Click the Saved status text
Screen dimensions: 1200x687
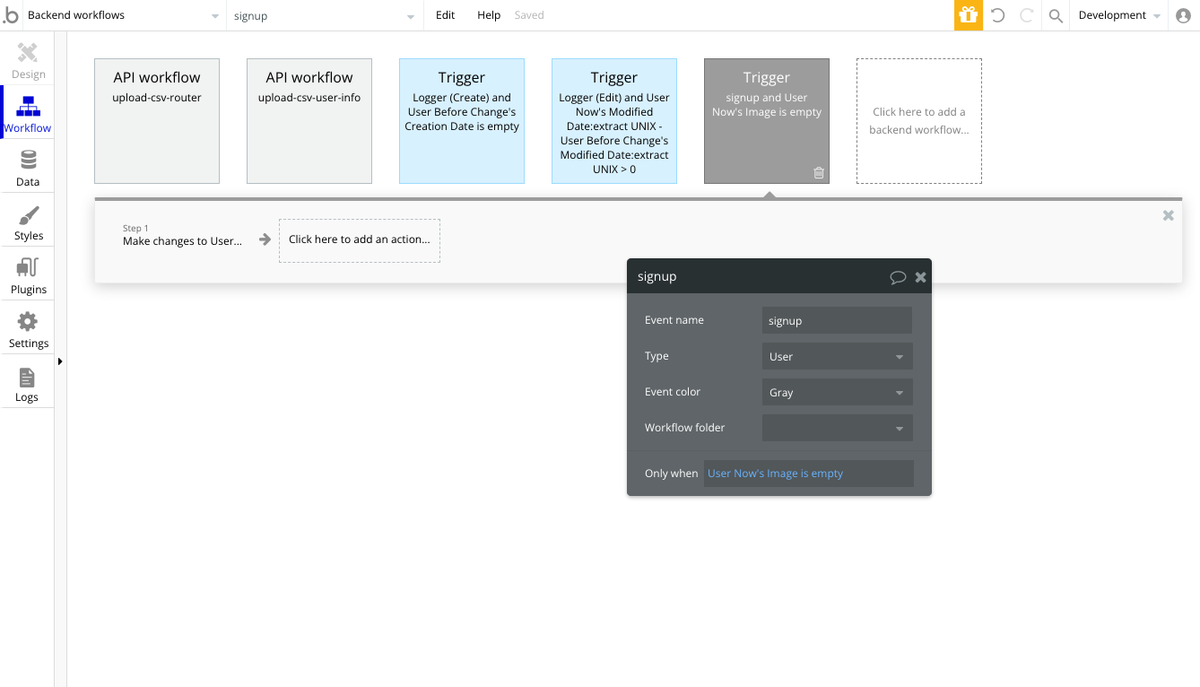[529, 15]
